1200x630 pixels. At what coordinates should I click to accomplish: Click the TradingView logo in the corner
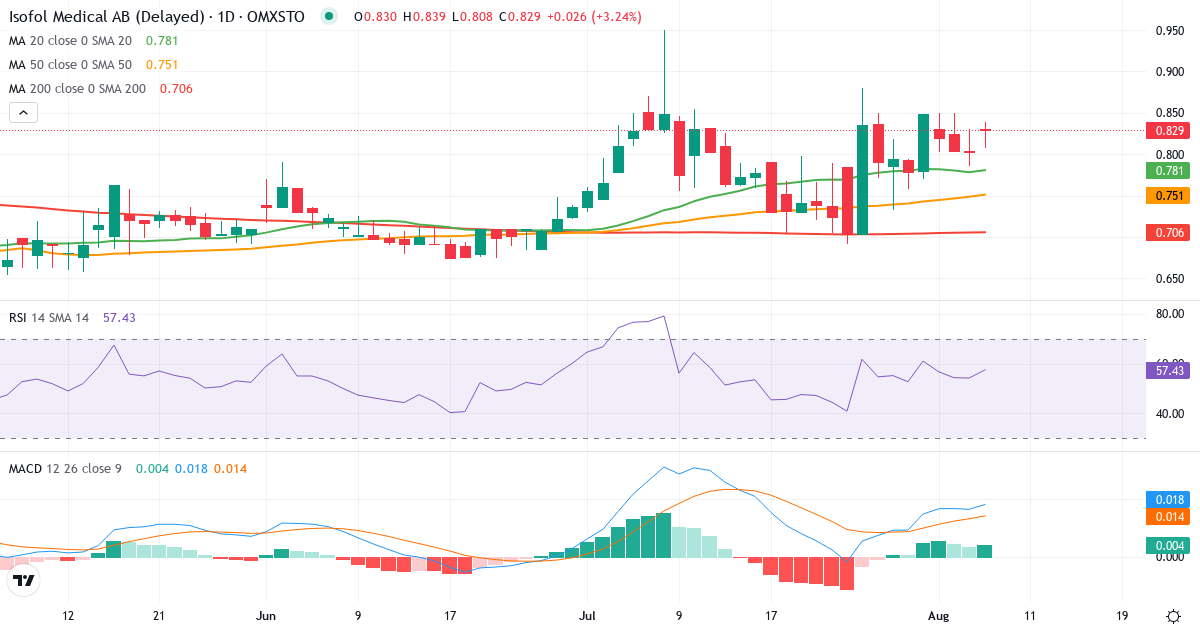point(23,579)
